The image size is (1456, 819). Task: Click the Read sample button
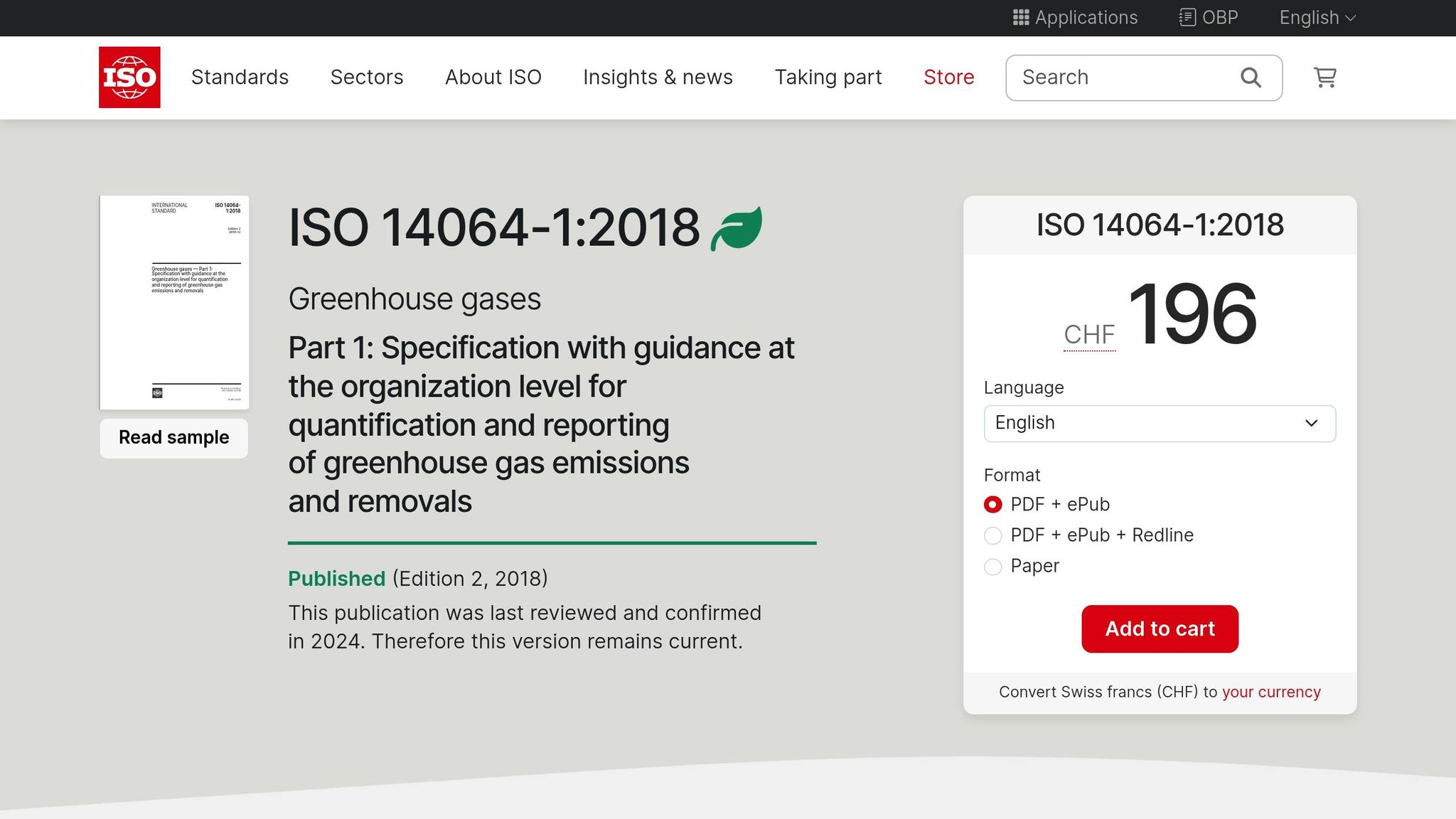[173, 437]
